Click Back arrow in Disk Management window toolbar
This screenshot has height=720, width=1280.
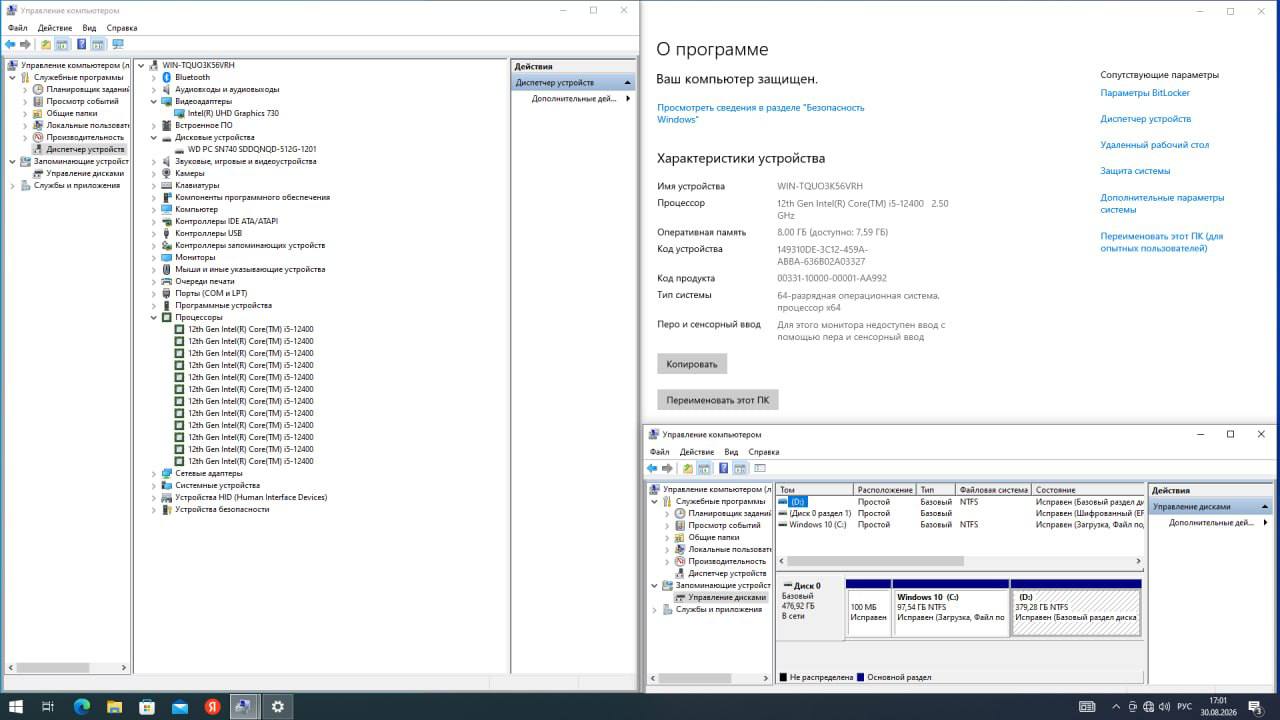(652, 468)
